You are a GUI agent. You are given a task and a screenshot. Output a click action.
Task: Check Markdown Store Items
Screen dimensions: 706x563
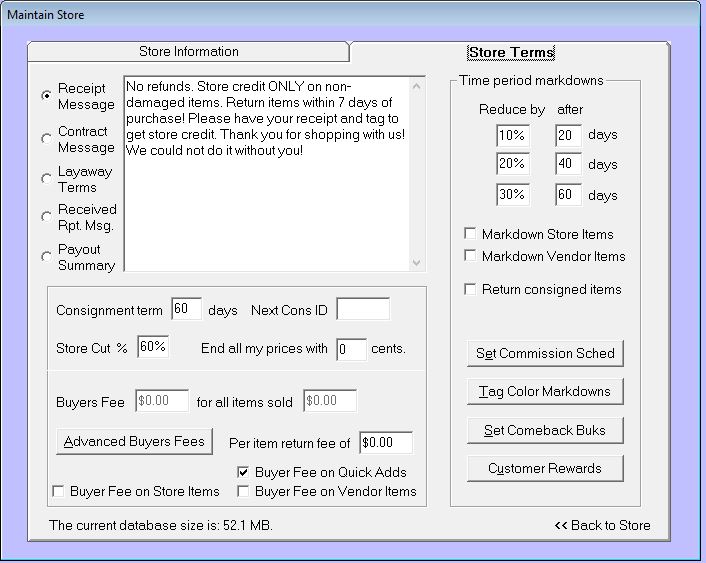coord(470,233)
